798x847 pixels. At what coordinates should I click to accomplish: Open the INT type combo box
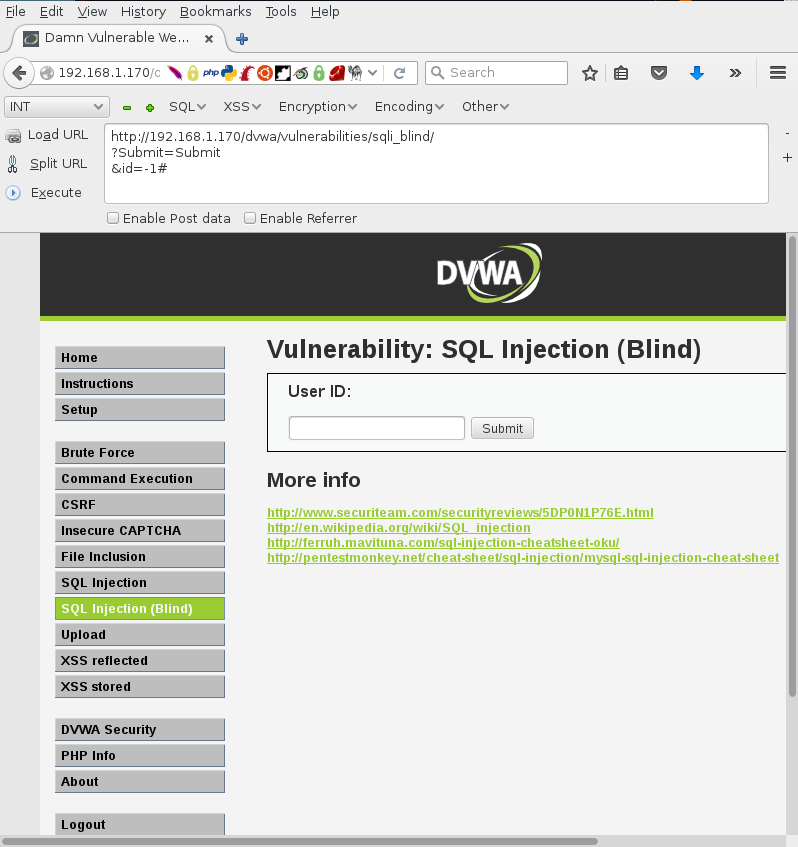[57, 107]
